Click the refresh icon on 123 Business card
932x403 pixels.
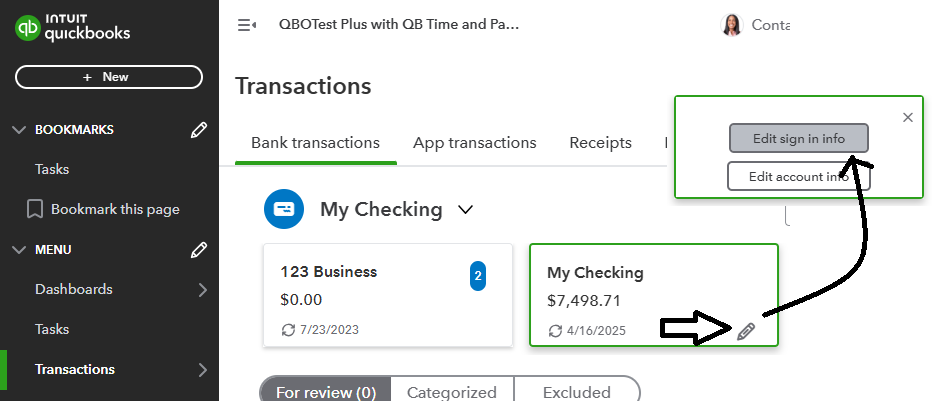287,330
